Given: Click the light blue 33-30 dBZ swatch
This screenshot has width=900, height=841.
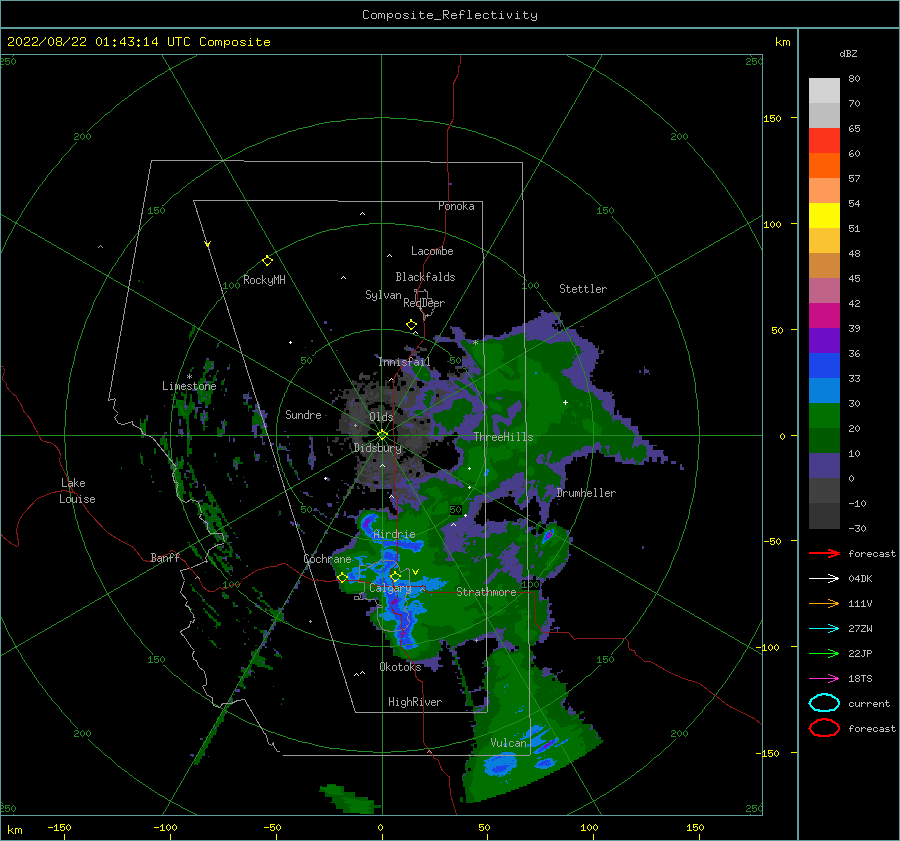Looking at the screenshot, I should [824, 391].
